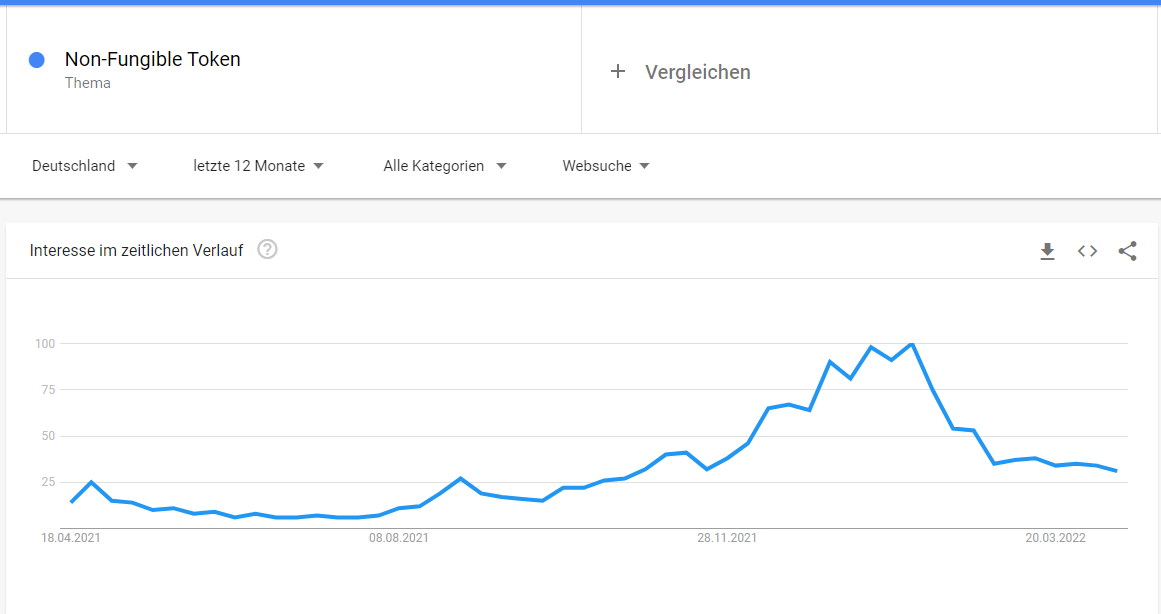Open the help question mark icon

point(267,250)
